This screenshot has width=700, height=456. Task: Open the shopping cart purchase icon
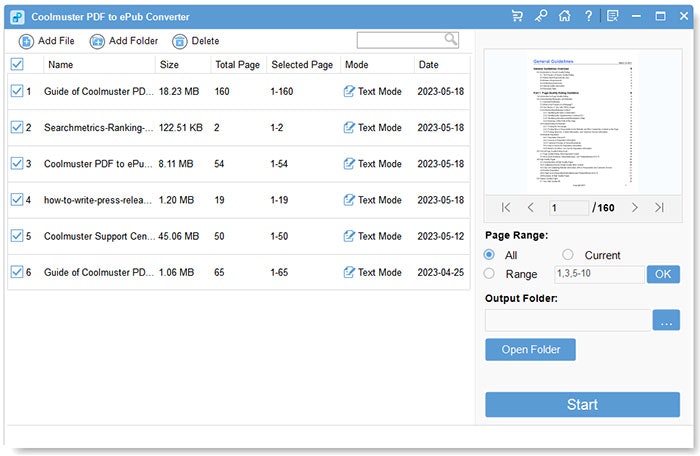[x=517, y=17]
